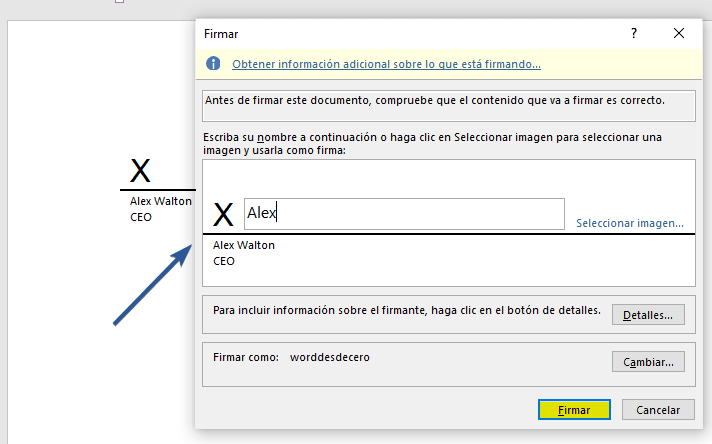Click 'CEO' text in the document
This screenshot has height=444, width=712.
[141, 217]
